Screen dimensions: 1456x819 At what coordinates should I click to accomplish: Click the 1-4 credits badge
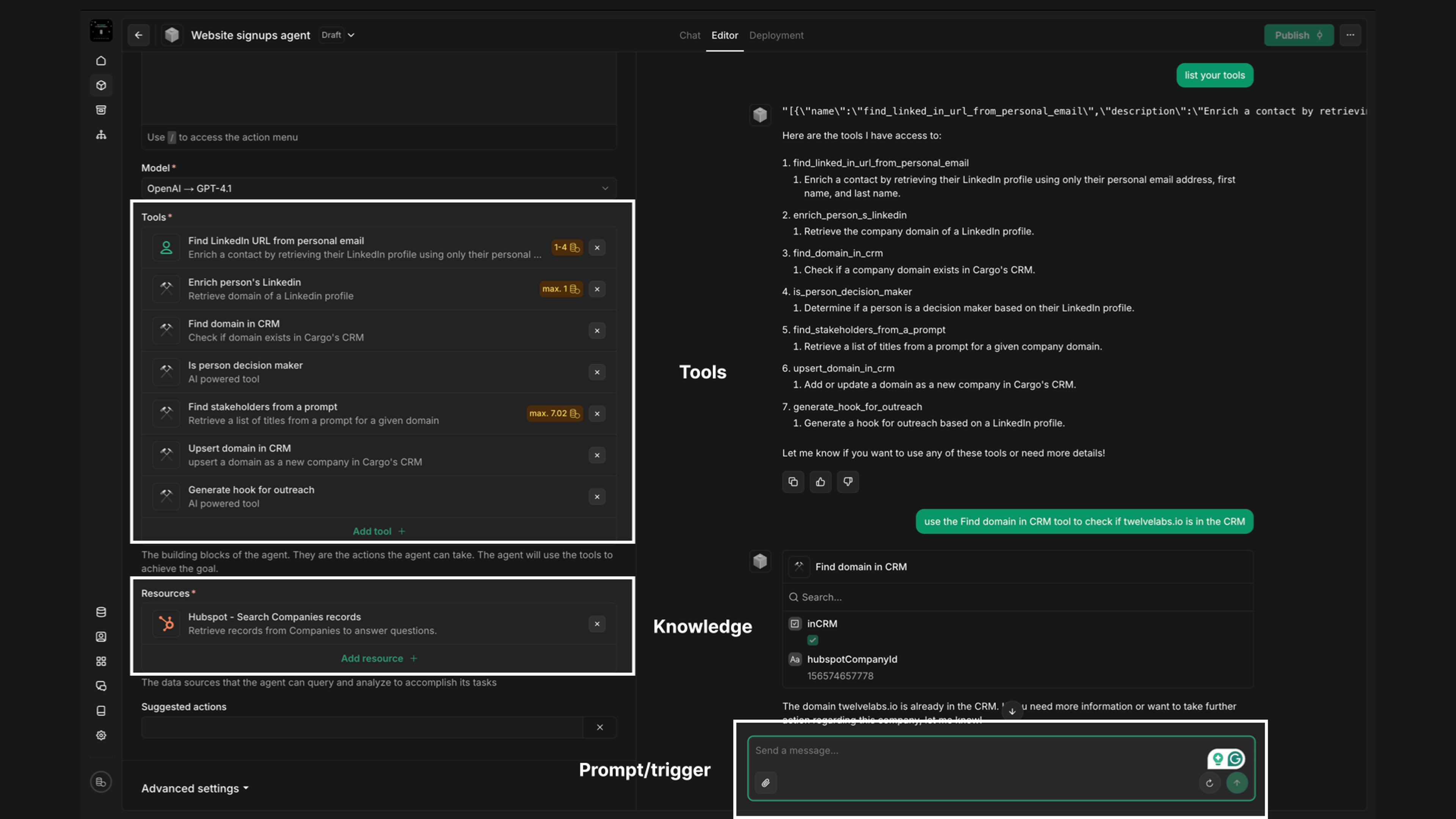567,248
